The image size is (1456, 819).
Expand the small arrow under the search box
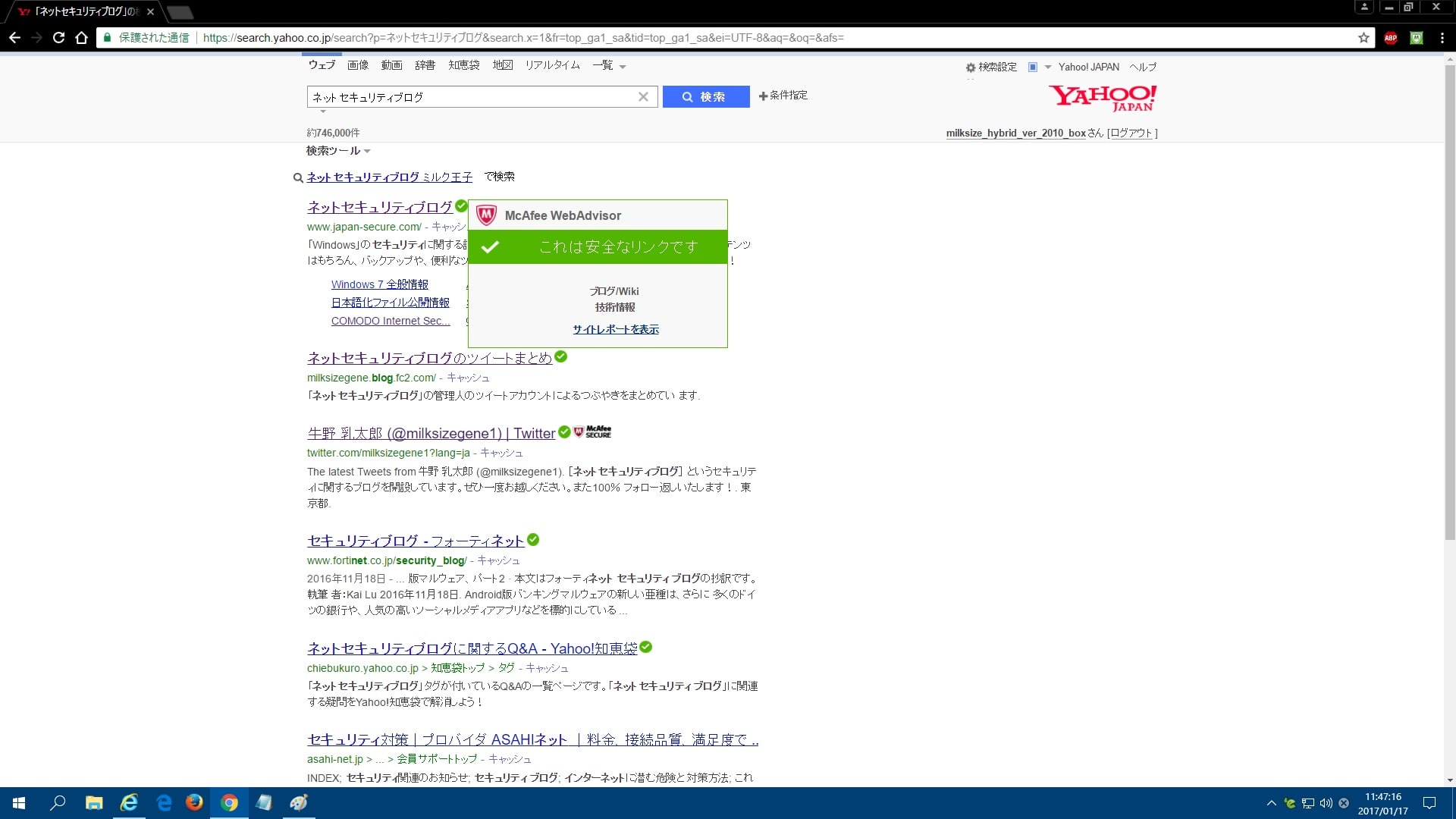click(323, 111)
